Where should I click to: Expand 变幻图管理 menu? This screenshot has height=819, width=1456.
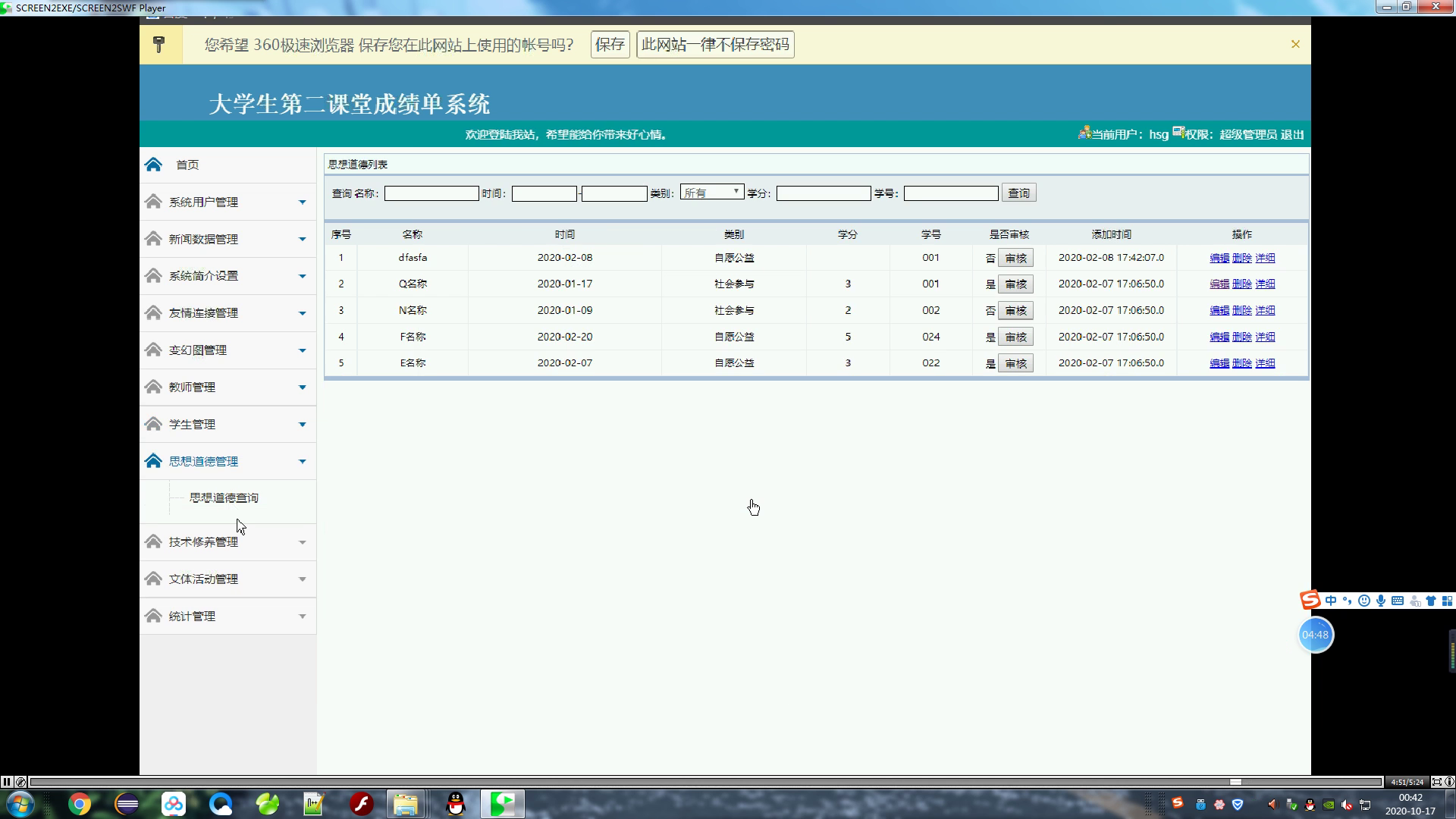pos(227,350)
